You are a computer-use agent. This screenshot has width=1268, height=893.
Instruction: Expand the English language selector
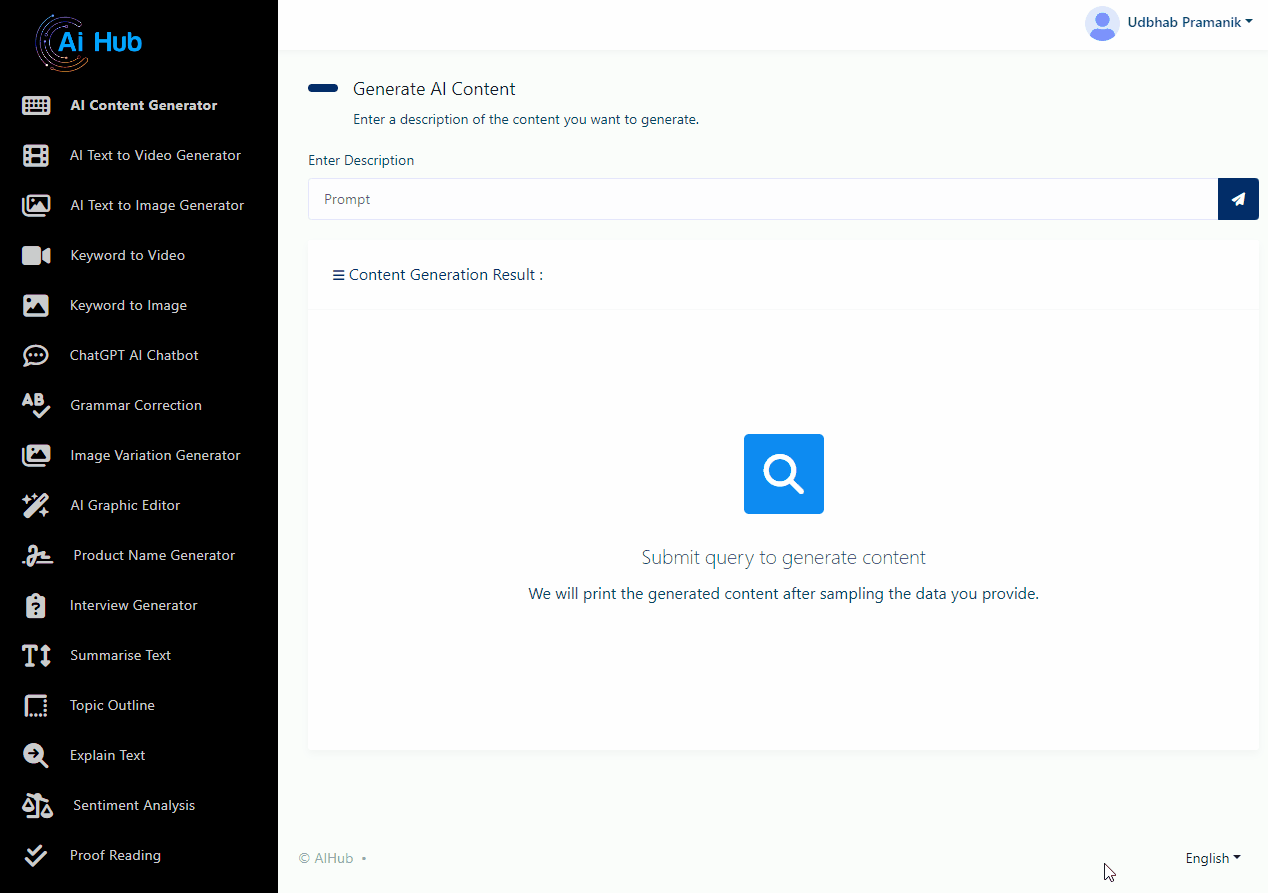point(1212,858)
